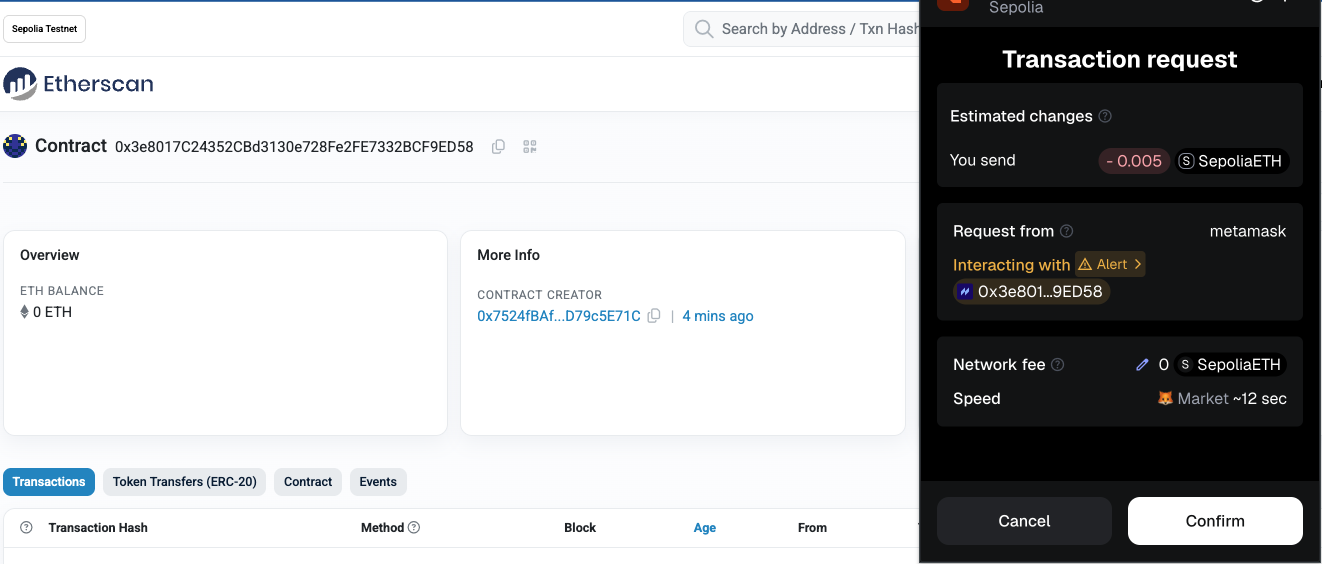Click the ETH BALANCE label

pyautogui.click(x=62, y=291)
